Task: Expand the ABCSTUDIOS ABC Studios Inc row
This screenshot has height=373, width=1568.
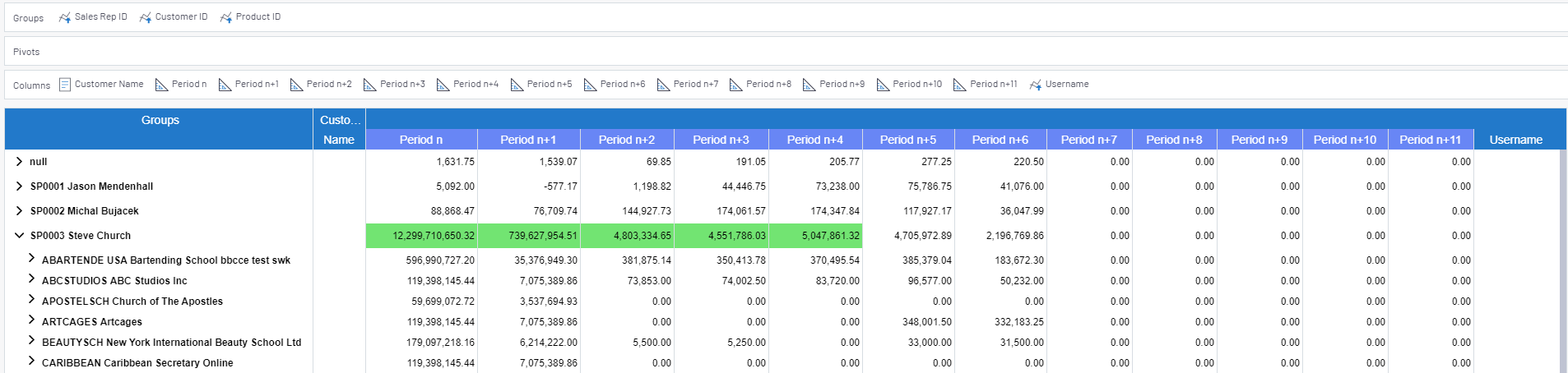Action: [x=31, y=279]
